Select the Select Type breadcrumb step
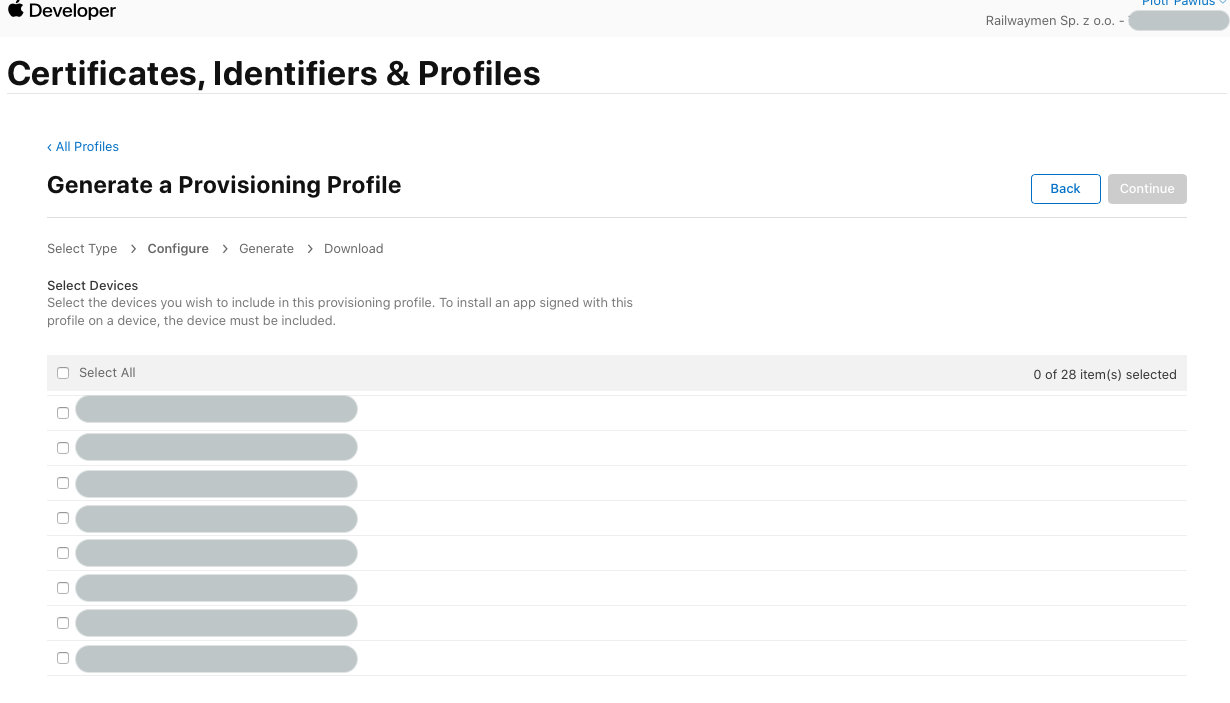1230x703 pixels. pyautogui.click(x=82, y=249)
